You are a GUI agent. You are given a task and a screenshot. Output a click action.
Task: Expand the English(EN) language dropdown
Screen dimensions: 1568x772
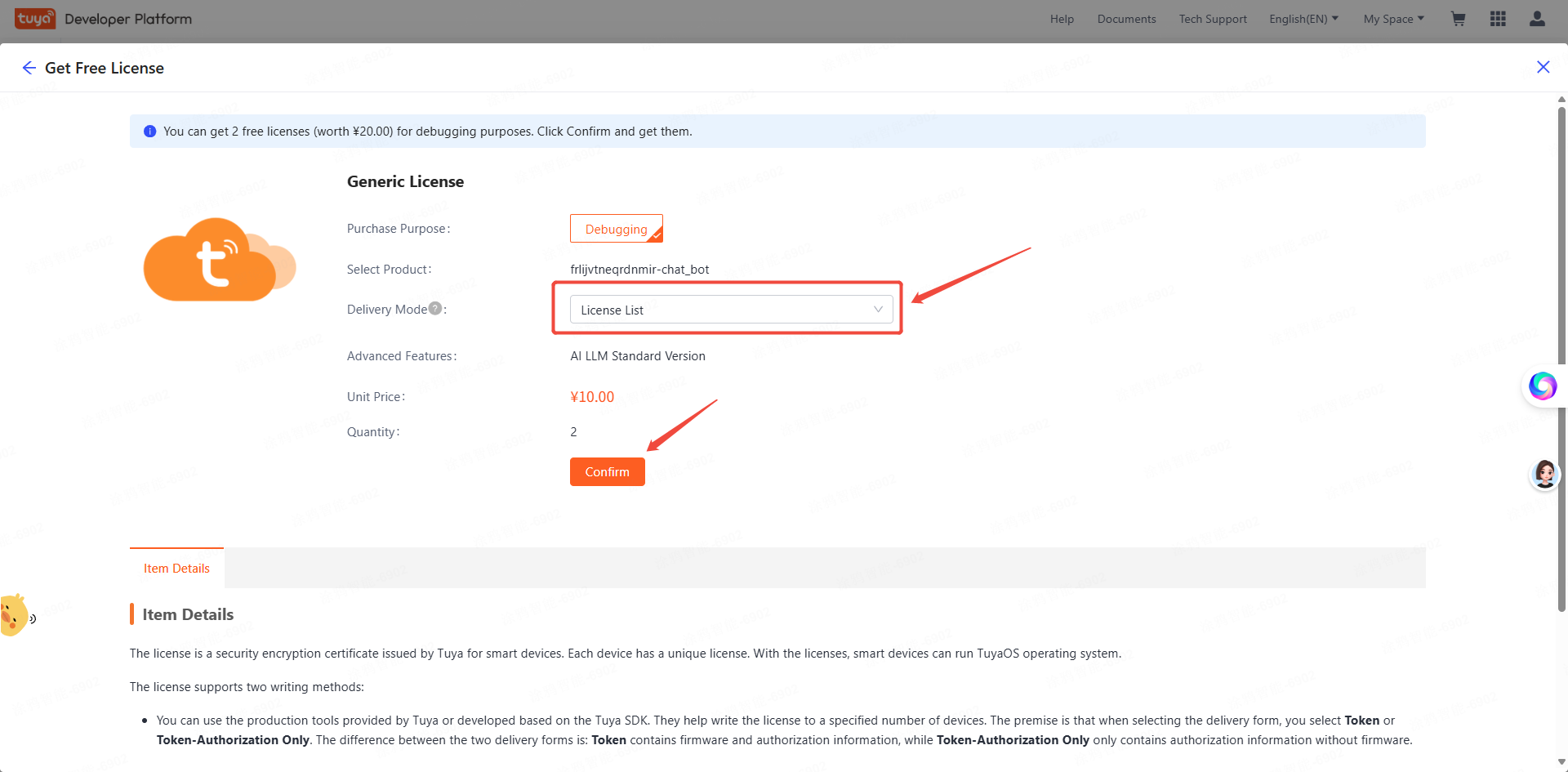(x=1303, y=19)
